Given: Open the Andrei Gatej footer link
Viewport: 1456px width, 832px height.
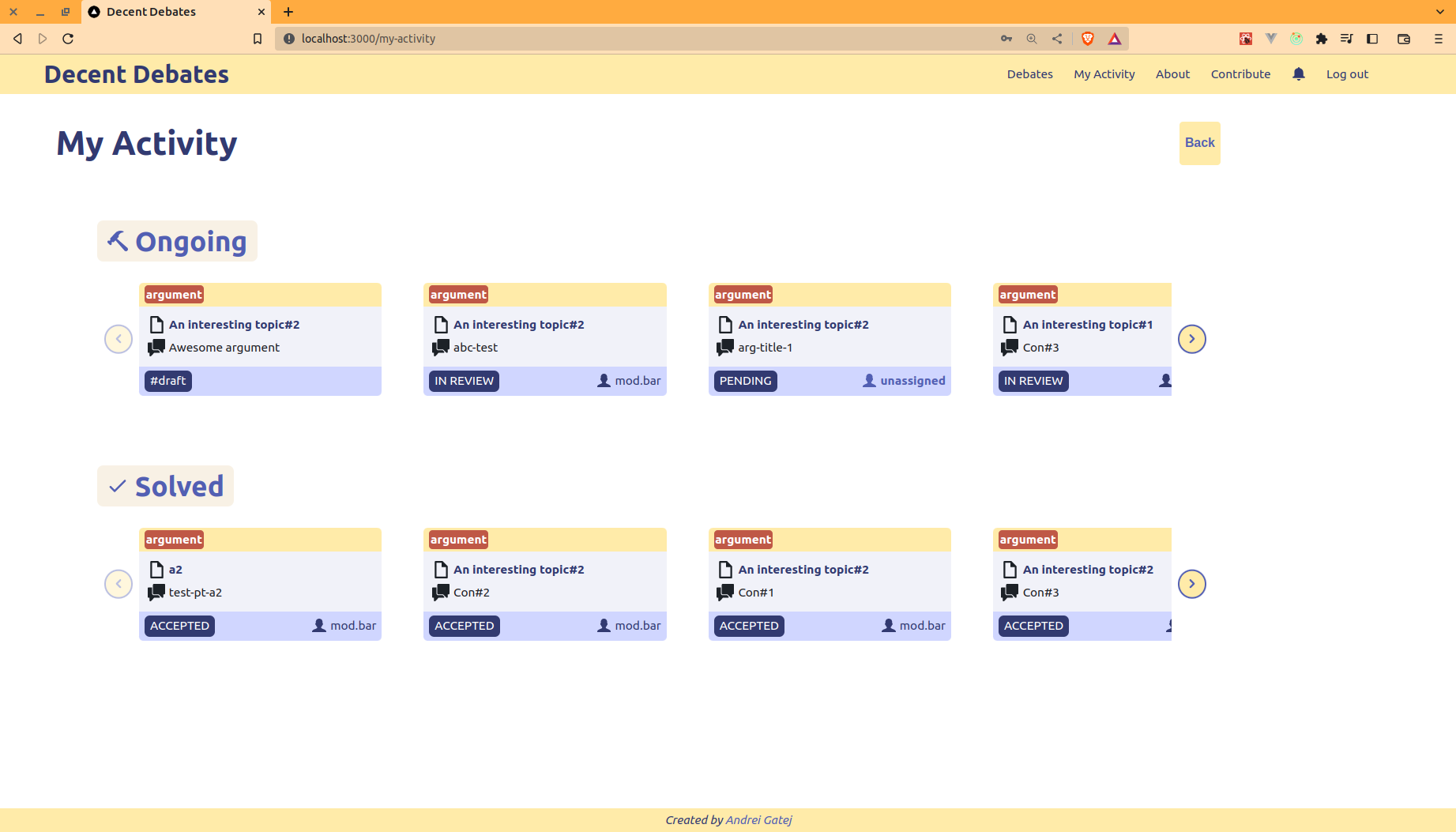Looking at the screenshot, I should [758, 820].
